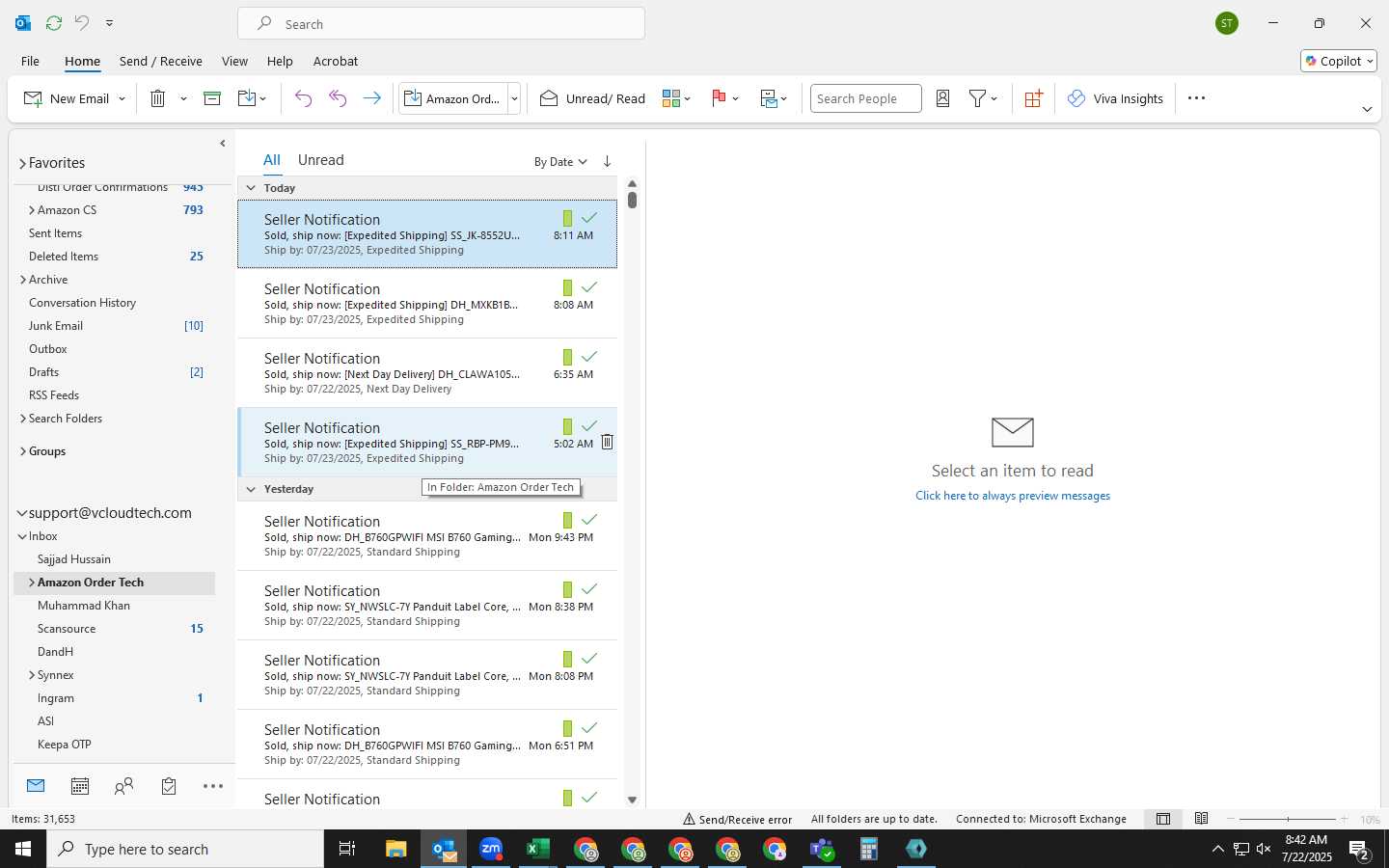Toggle complete checkmark on 8:08 AM message
This screenshot has width=1389, height=868.
pyautogui.click(x=589, y=287)
